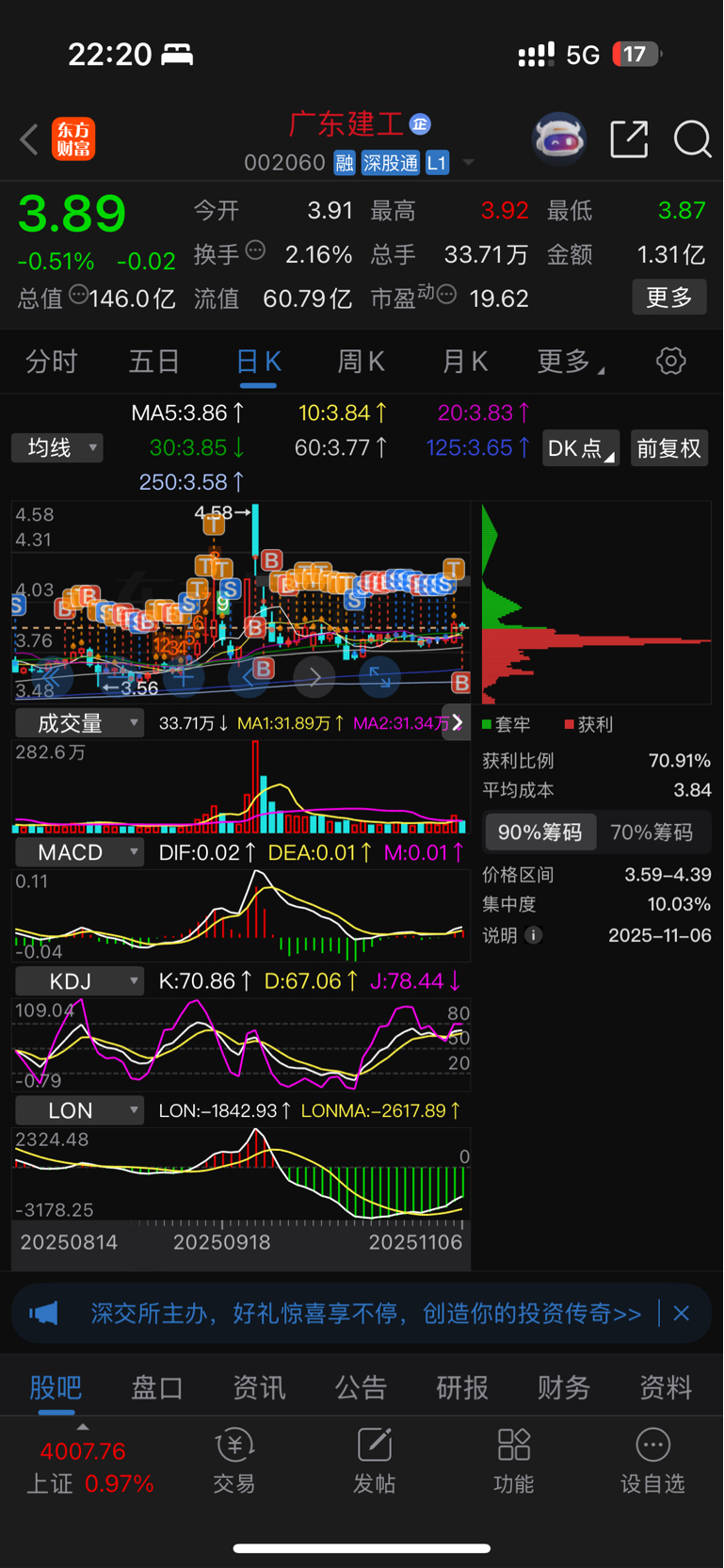Tap the L1 level tag

point(437,163)
